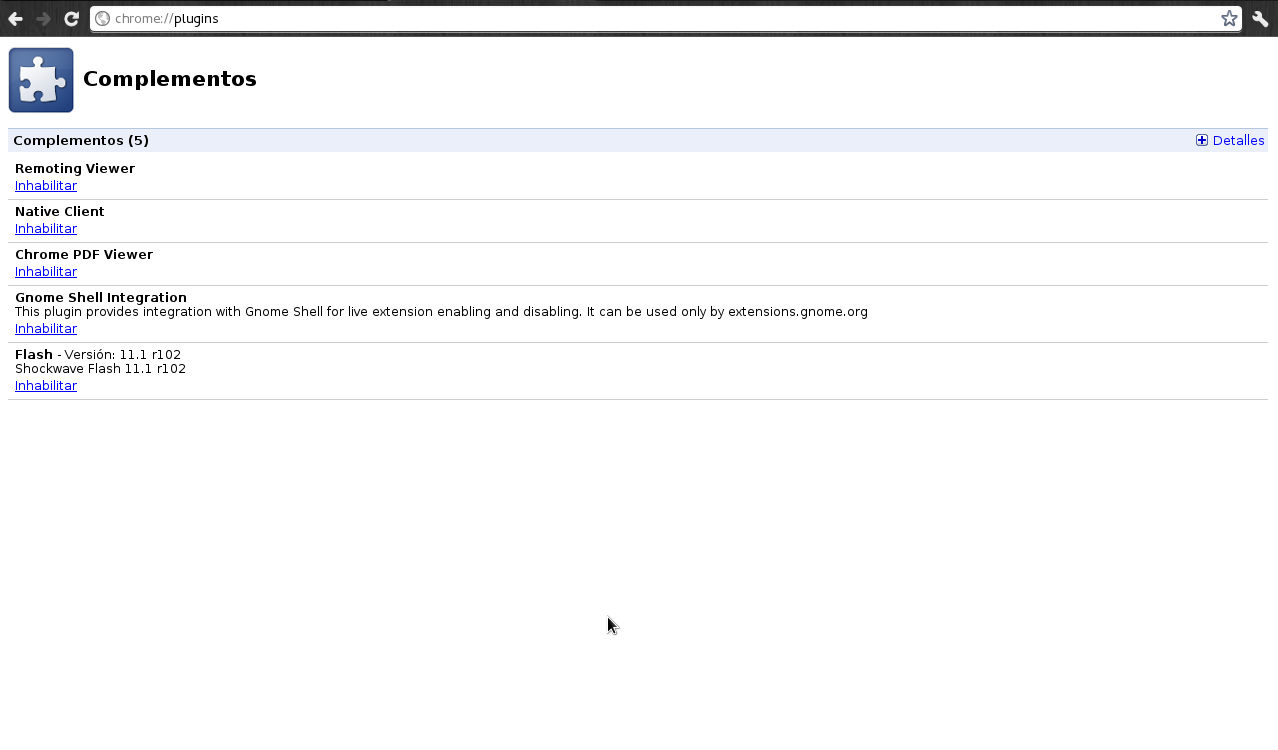
Task: Select the Remoting Viewer plugin name
Action: point(75,169)
